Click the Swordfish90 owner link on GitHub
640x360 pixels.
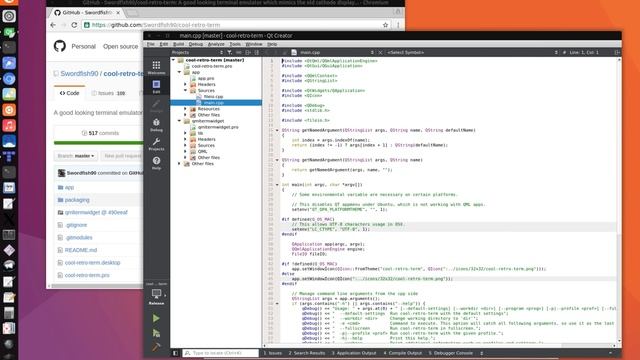[x=79, y=73]
